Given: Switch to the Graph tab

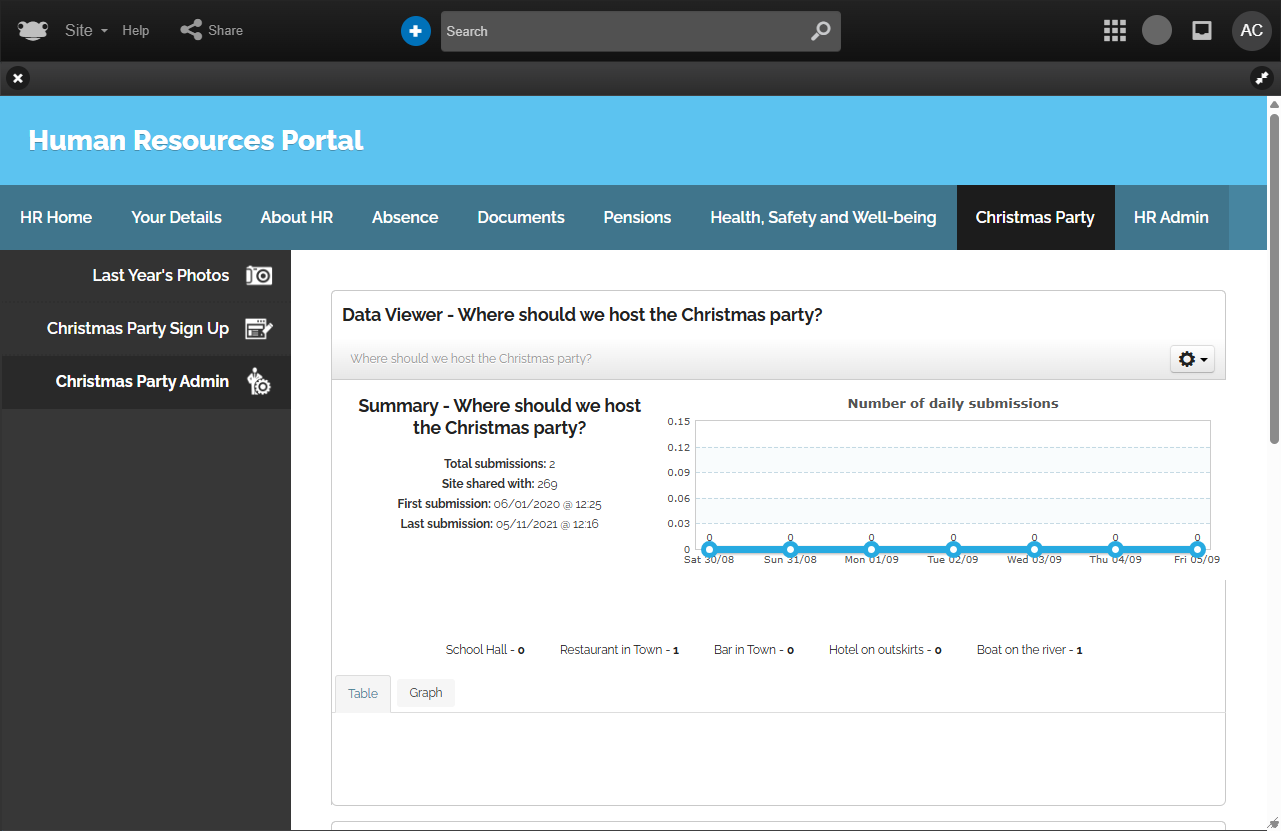Looking at the screenshot, I should 425,693.
